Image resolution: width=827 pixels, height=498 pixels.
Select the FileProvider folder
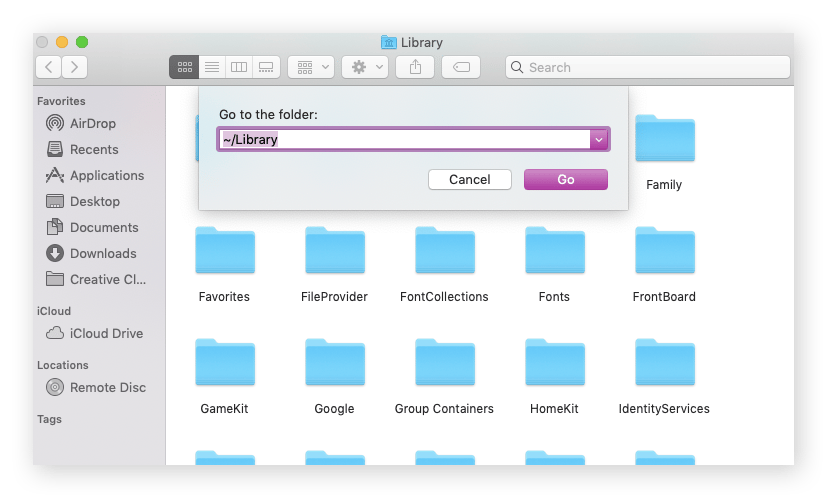pyautogui.click(x=334, y=265)
